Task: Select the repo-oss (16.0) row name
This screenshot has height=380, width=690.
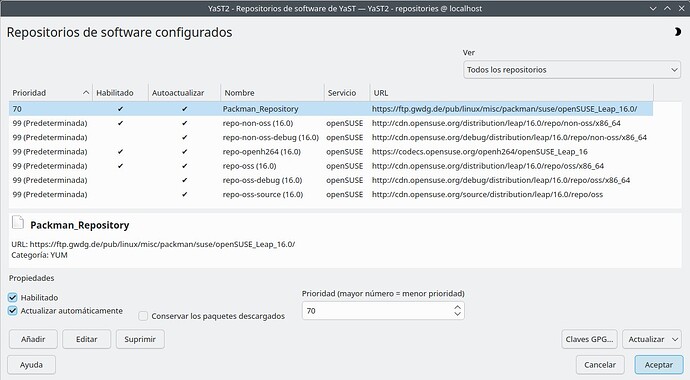Action: (x=250, y=166)
